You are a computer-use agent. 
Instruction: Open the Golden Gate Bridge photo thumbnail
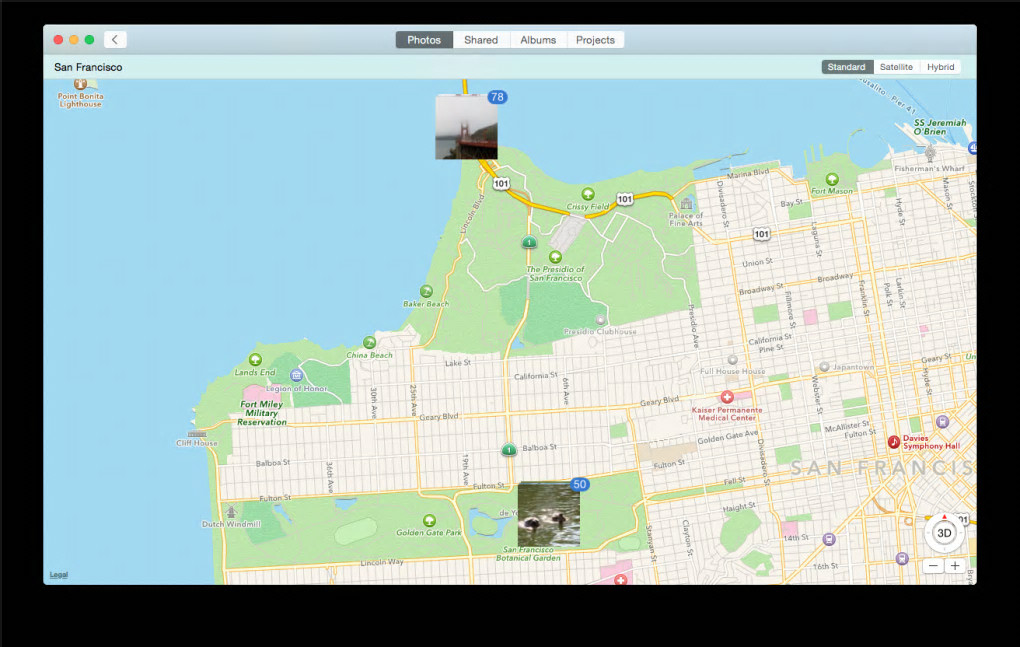point(466,127)
